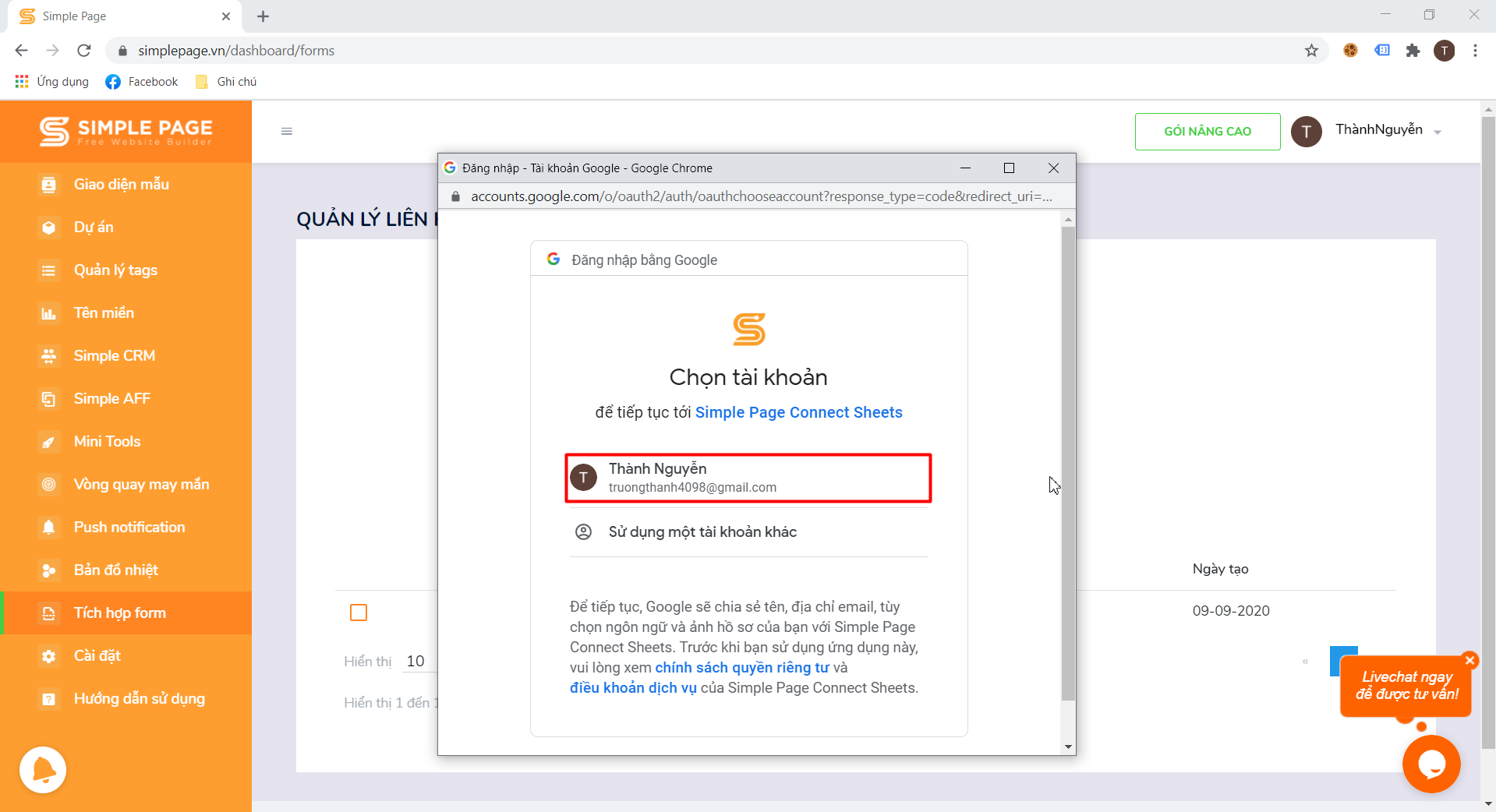Close the Simple Page tab

[x=226, y=16]
